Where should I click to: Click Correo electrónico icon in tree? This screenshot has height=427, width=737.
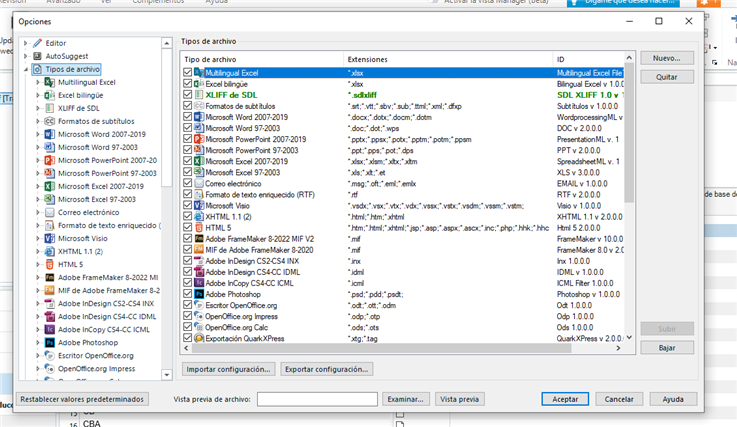coord(50,213)
